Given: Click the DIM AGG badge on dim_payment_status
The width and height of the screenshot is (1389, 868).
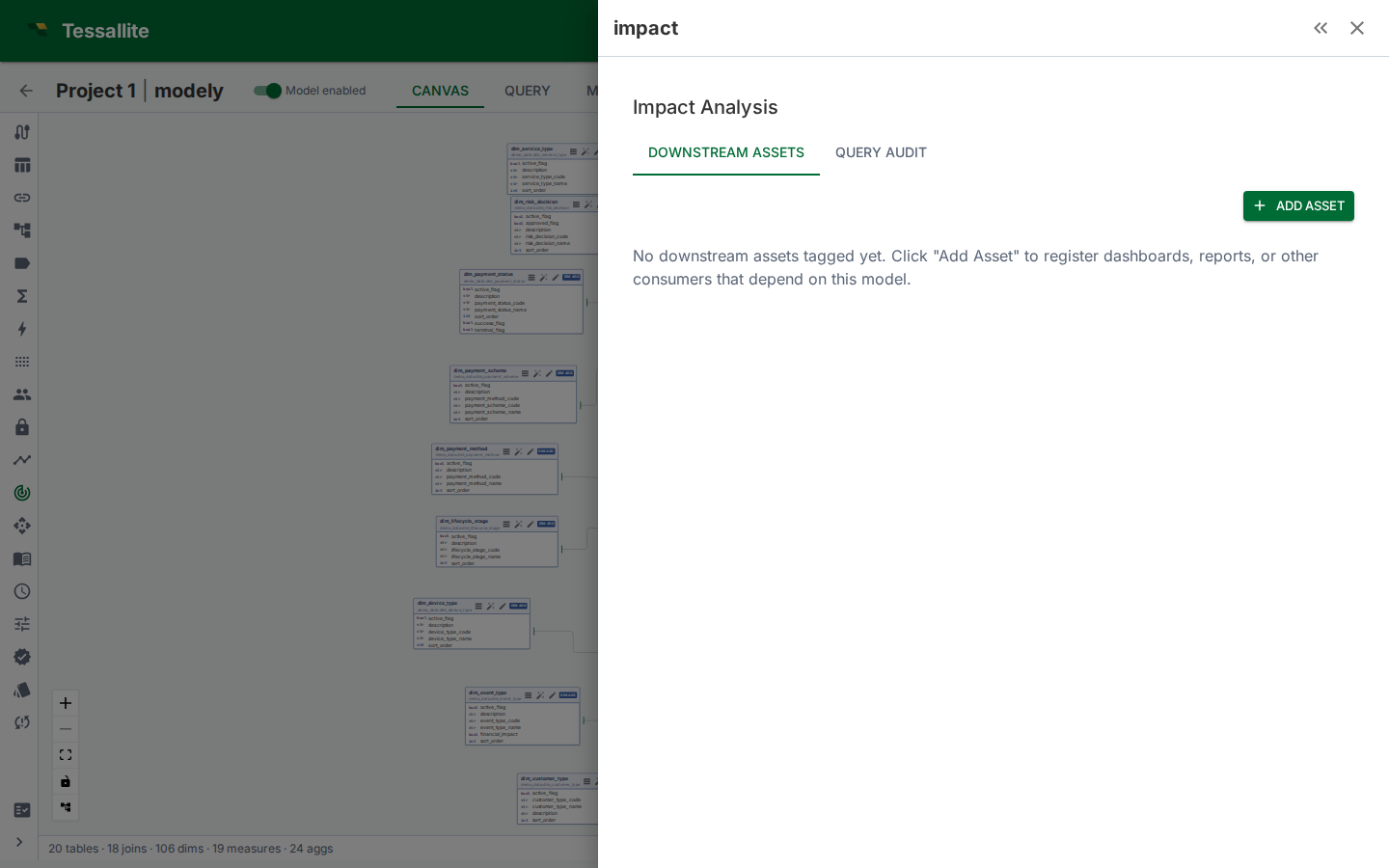Looking at the screenshot, I should pos(572,277).
